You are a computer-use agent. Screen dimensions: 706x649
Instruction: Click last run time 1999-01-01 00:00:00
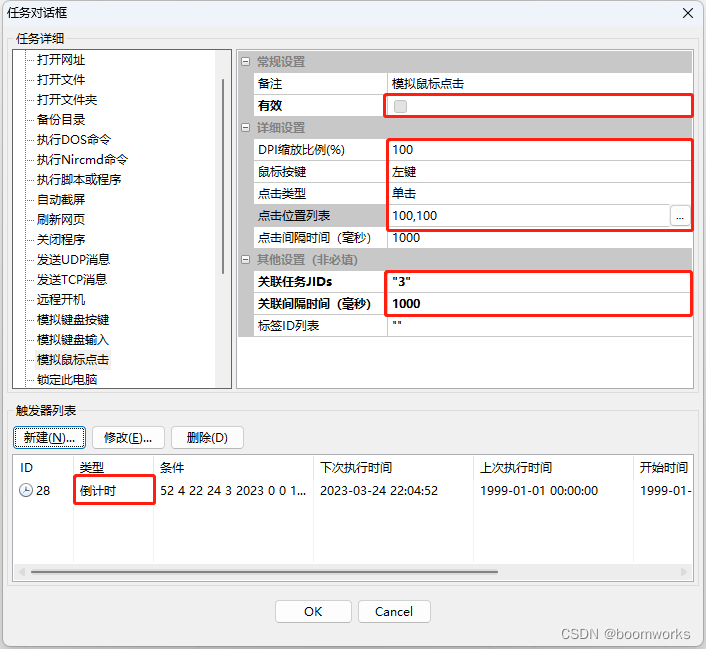(539, 490)
